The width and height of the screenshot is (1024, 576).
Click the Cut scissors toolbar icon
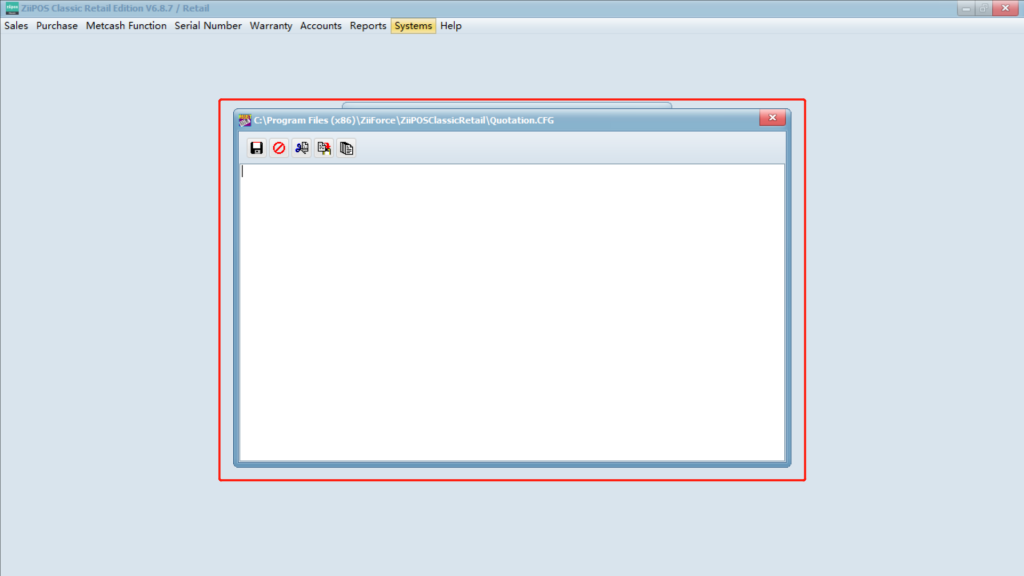301,148
